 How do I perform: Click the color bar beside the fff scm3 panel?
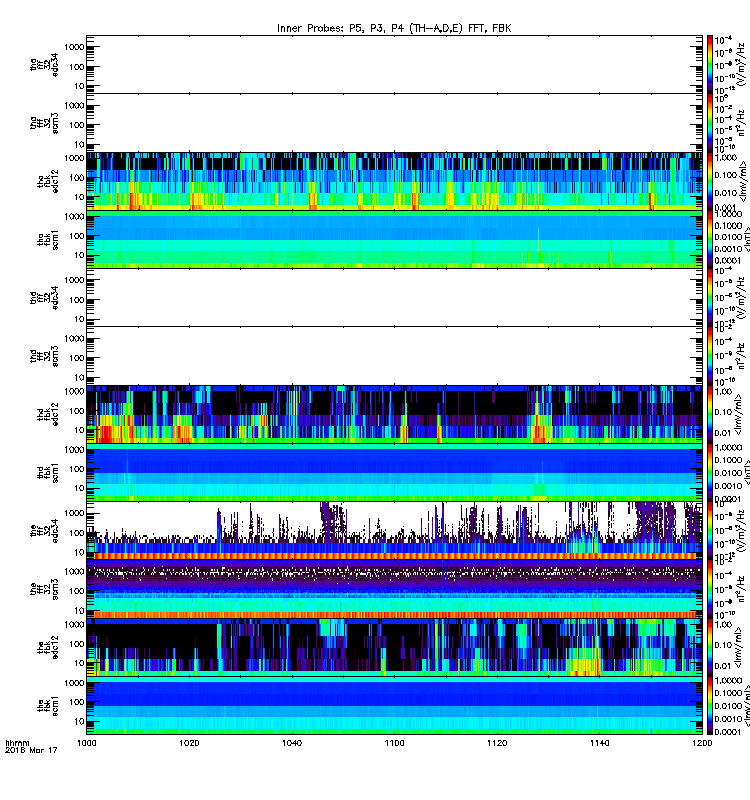coord(710,589)
